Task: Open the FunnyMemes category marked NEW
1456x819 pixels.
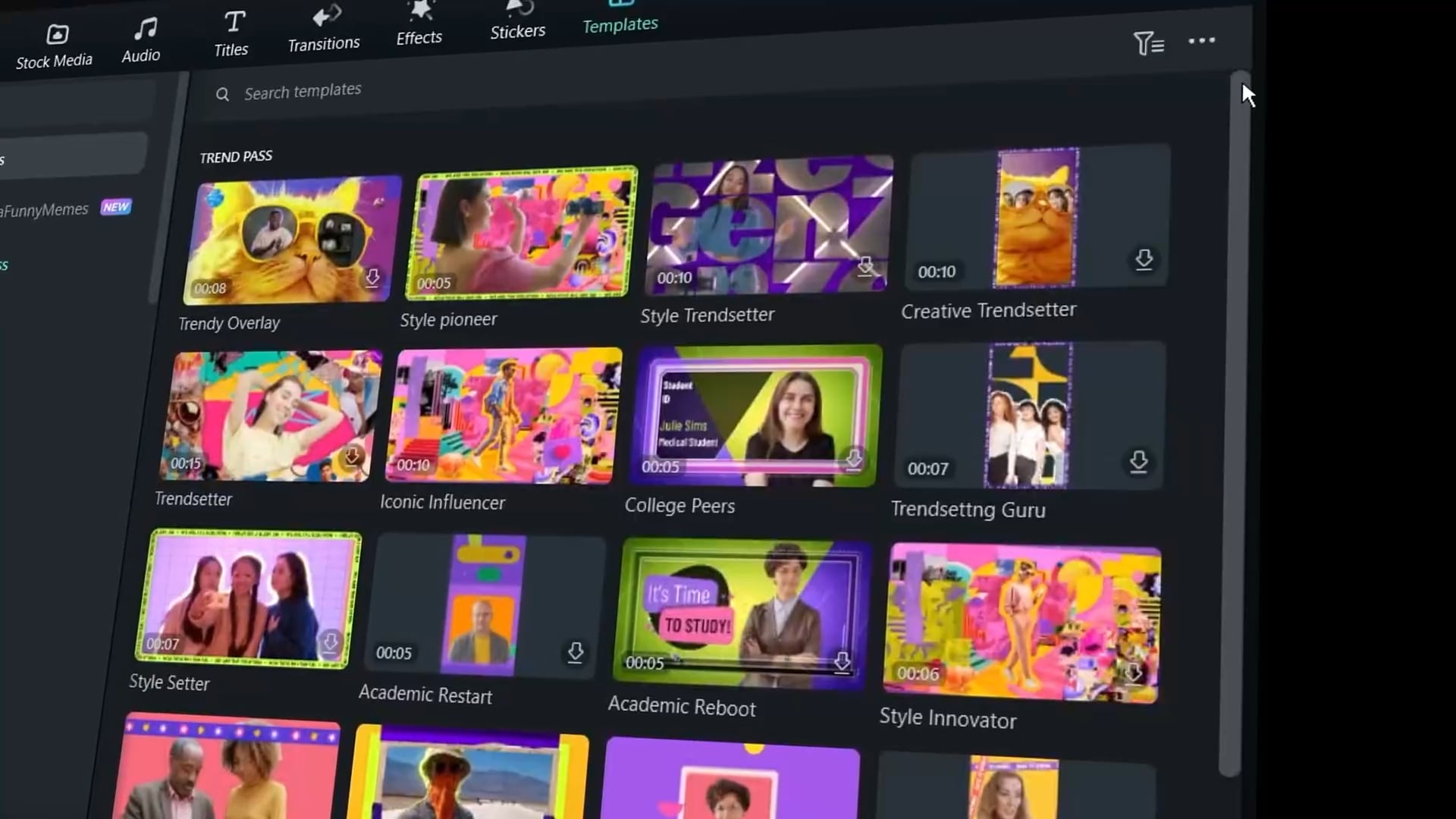Action: click(45, 210)
